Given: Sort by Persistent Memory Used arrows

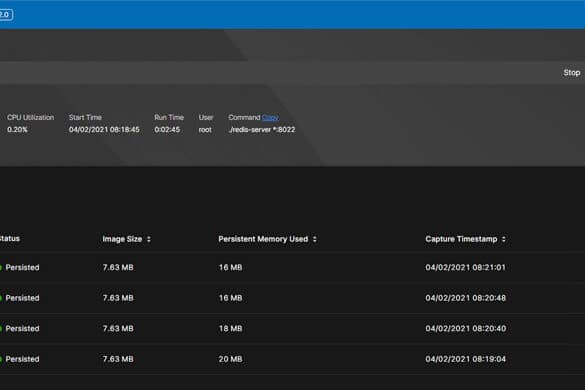Looking at the screenshot, I should pyautogui.click(x=315, y=239).
